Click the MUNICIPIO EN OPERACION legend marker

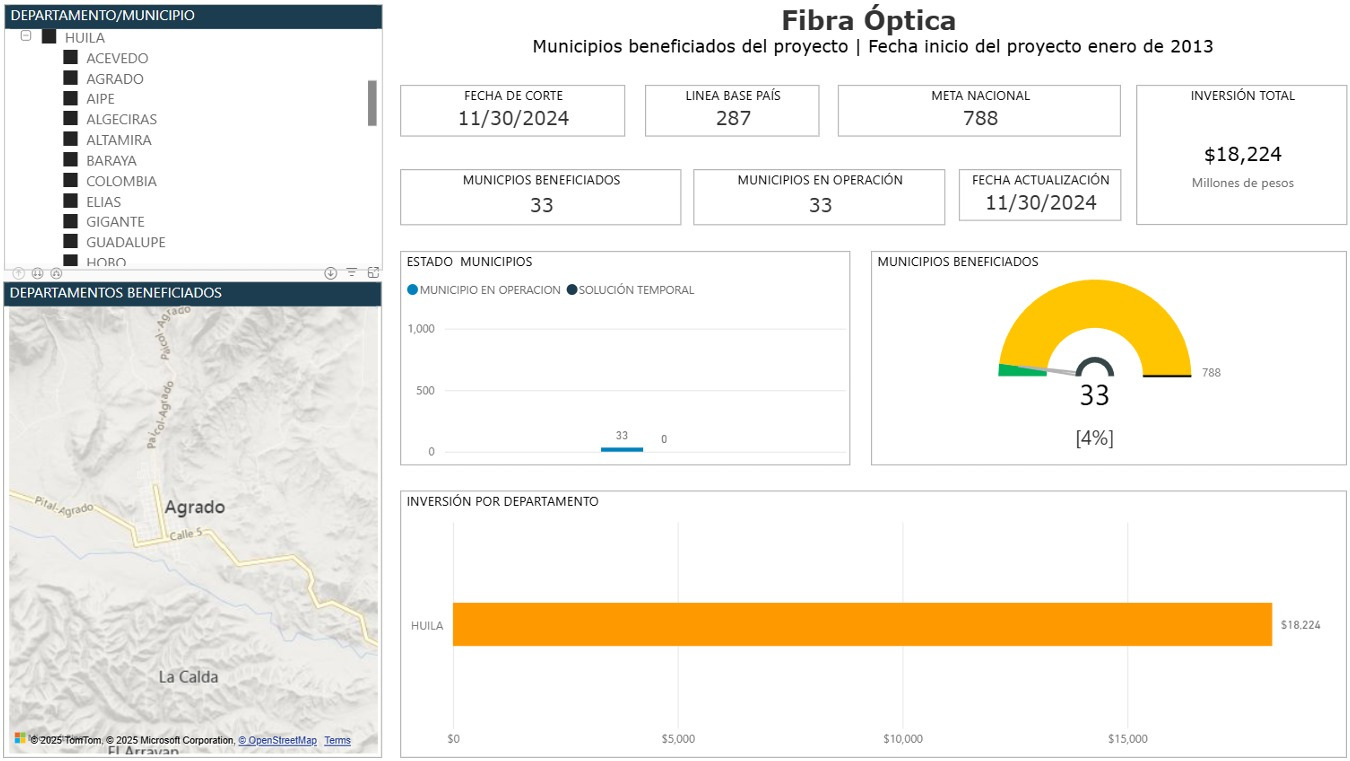coord(413,290)
